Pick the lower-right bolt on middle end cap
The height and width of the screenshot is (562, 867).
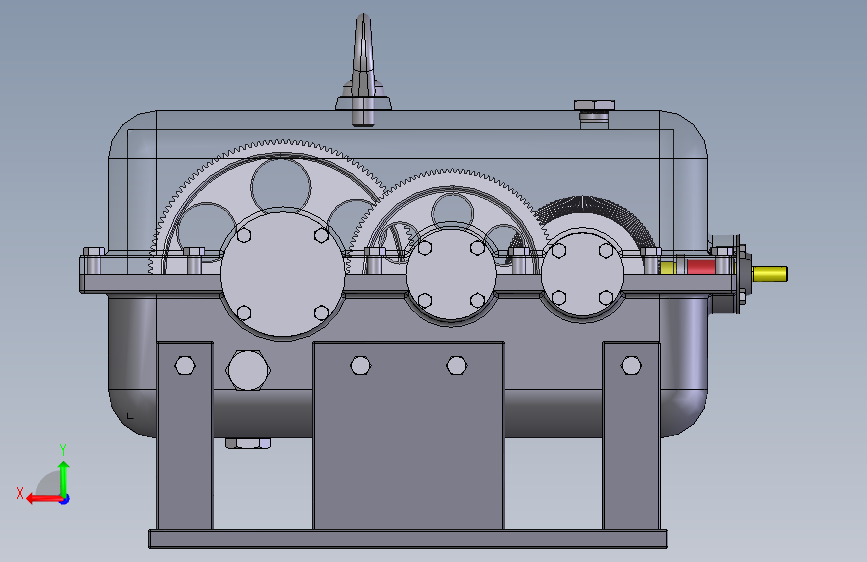click(477, 300)
